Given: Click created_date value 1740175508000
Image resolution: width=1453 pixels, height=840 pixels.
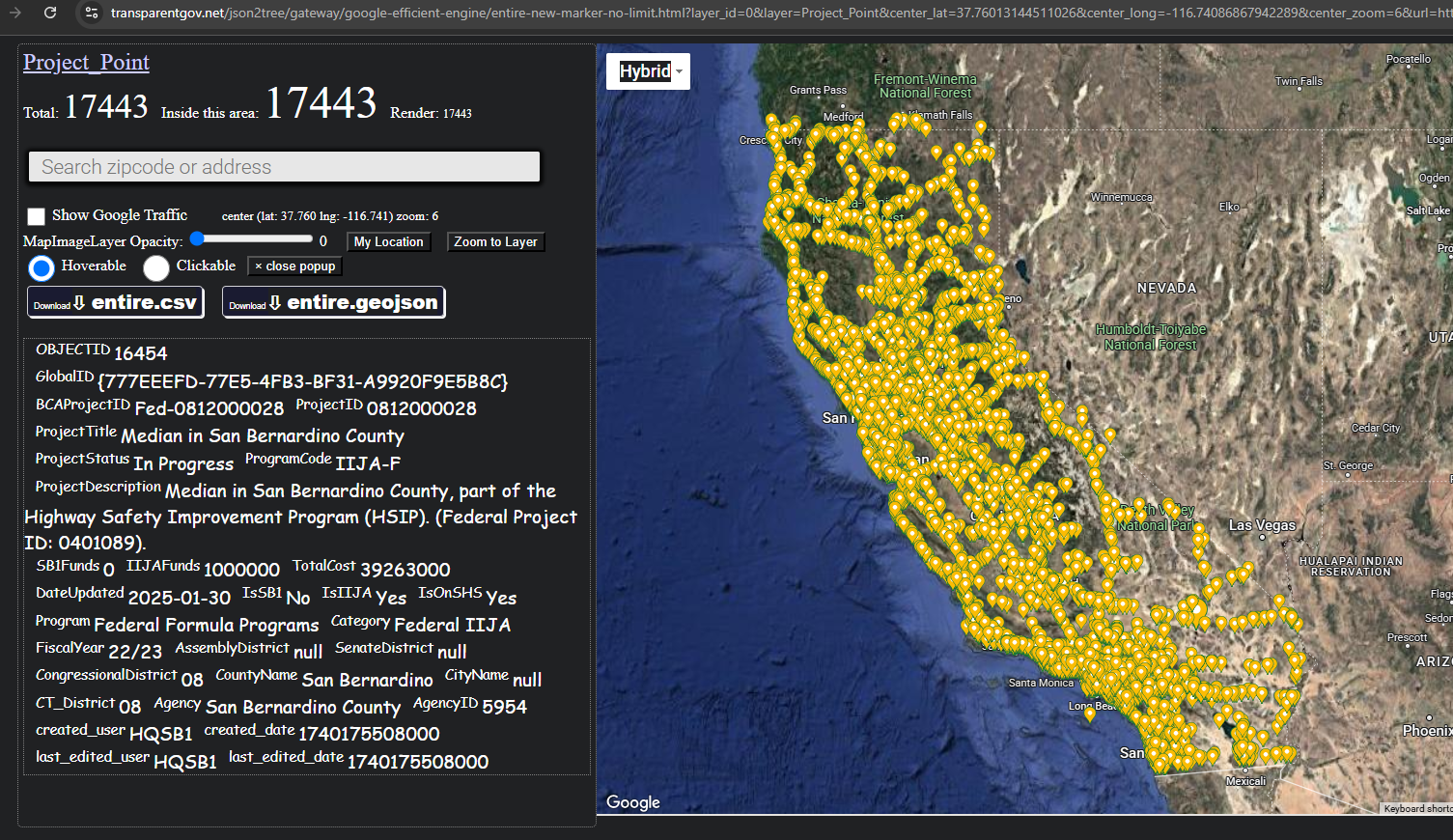Looking at the screenshot, I should pyautogui.click(x=369, y=735).
